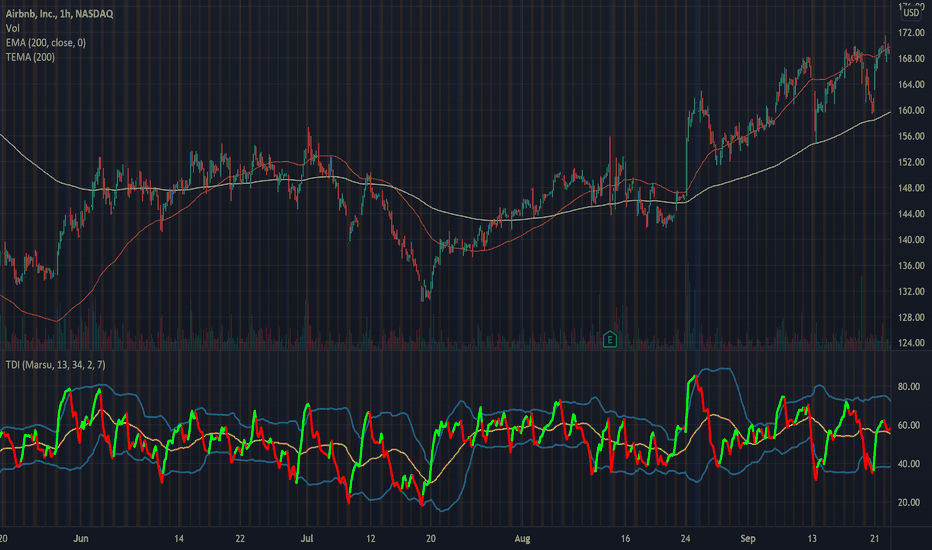Click the 144.00 price axis label

911,213
